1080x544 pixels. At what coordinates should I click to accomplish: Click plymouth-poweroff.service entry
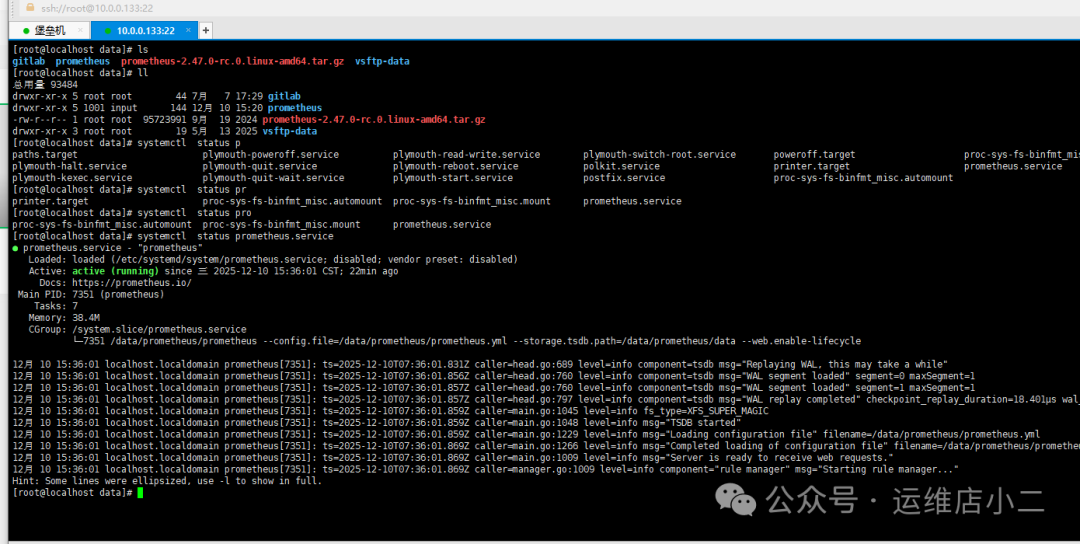(x=271, y=155)
